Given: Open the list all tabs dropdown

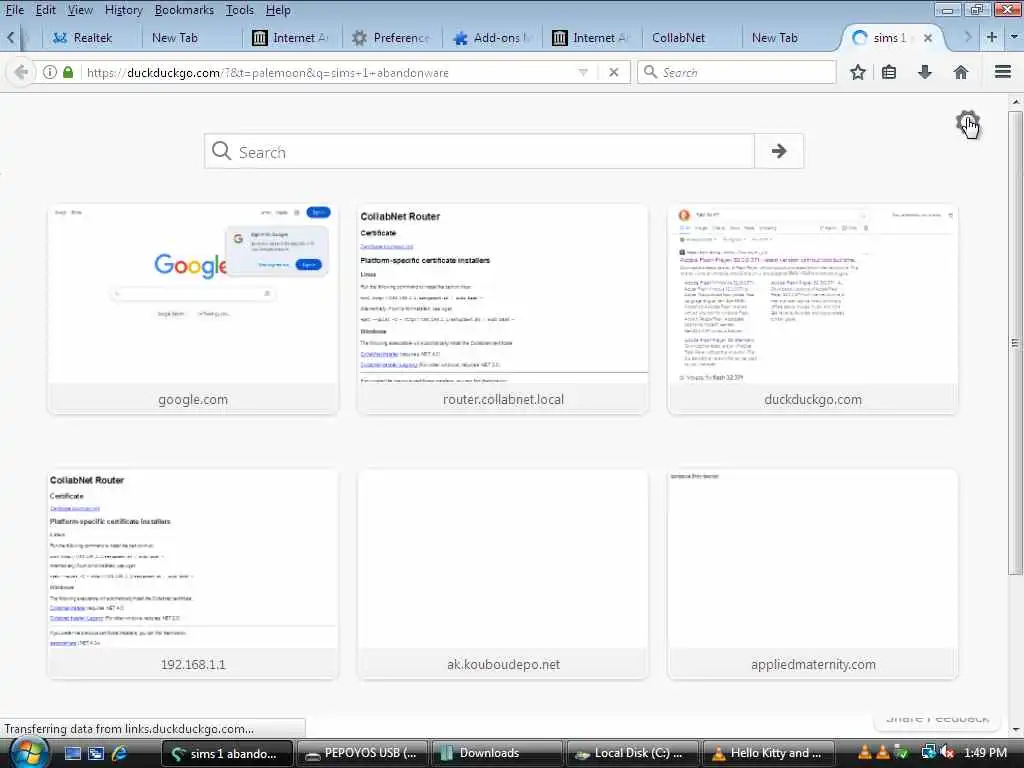Looking at the screenshot, I should [1014, 37].
